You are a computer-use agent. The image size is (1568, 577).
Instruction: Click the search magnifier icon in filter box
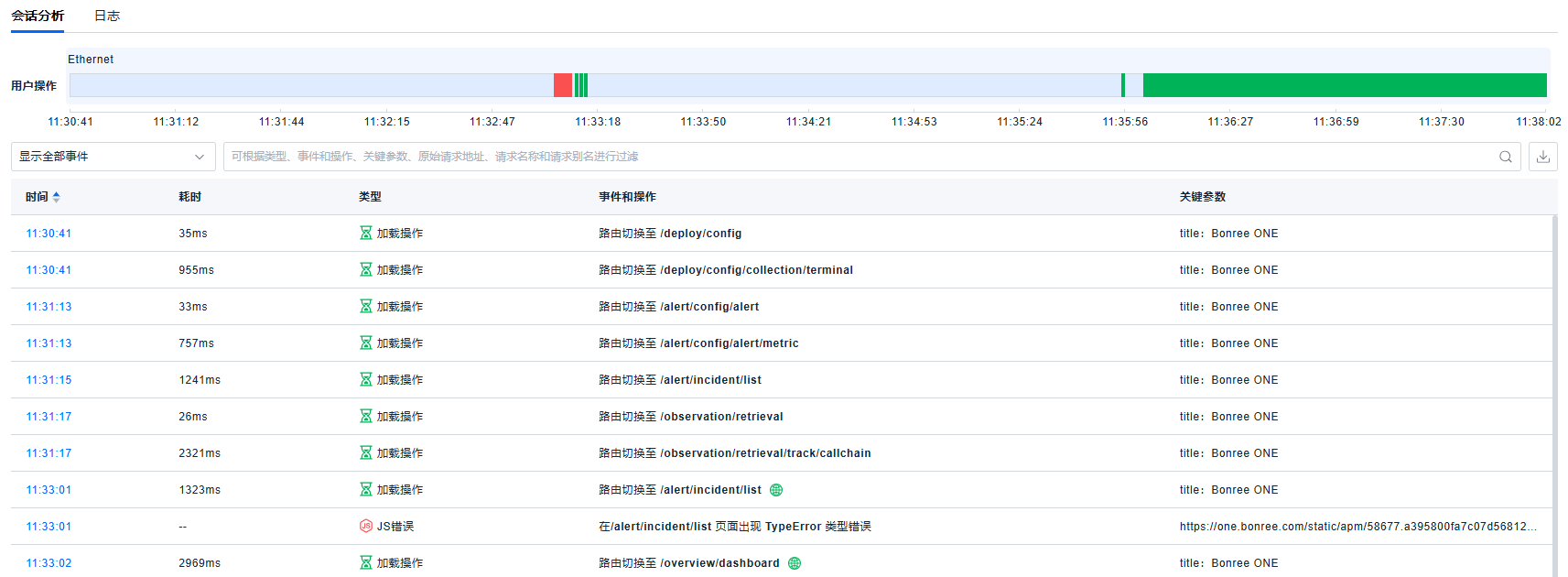click(1505, 157)
